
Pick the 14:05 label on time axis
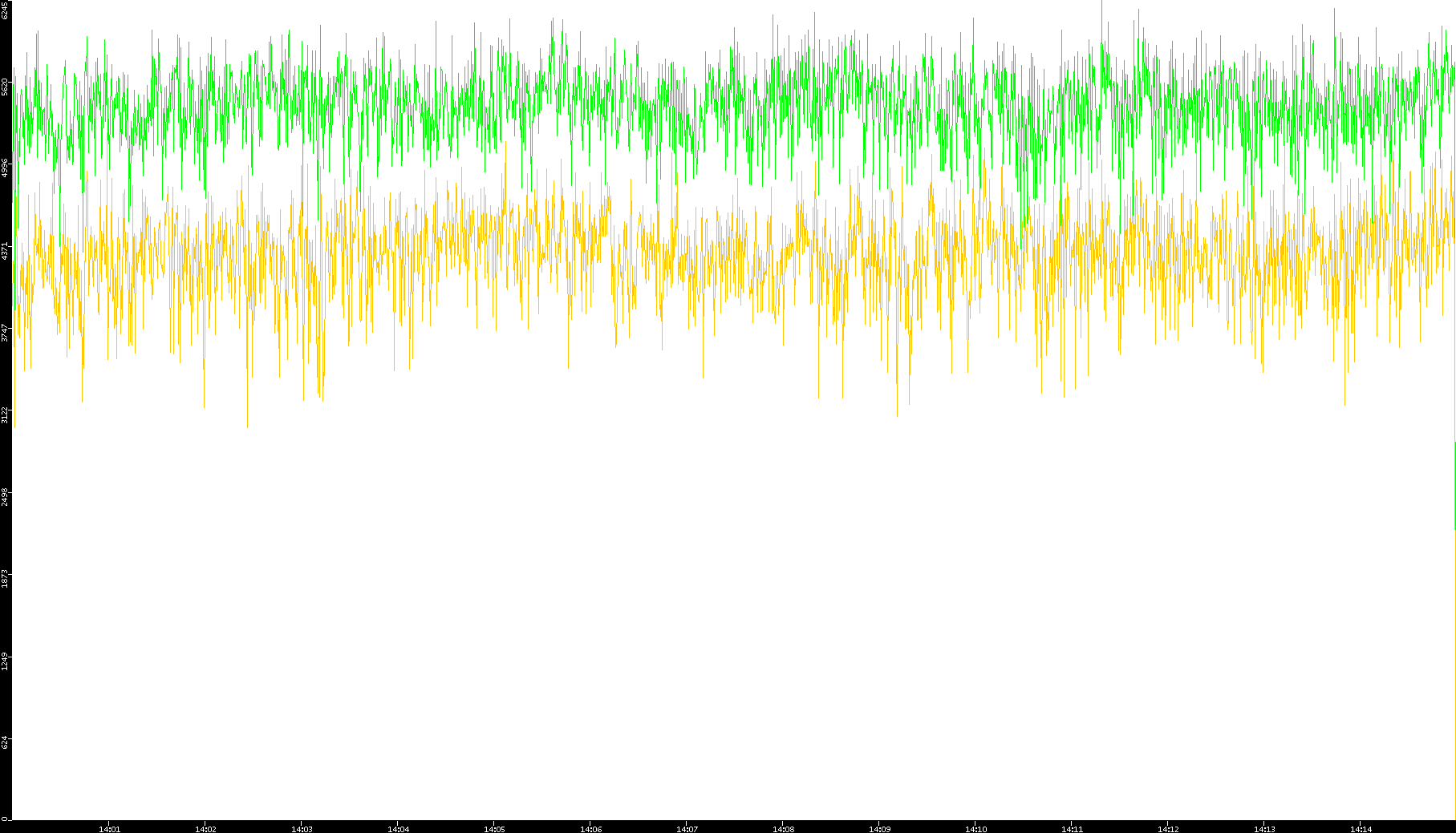tap(494, 829)
